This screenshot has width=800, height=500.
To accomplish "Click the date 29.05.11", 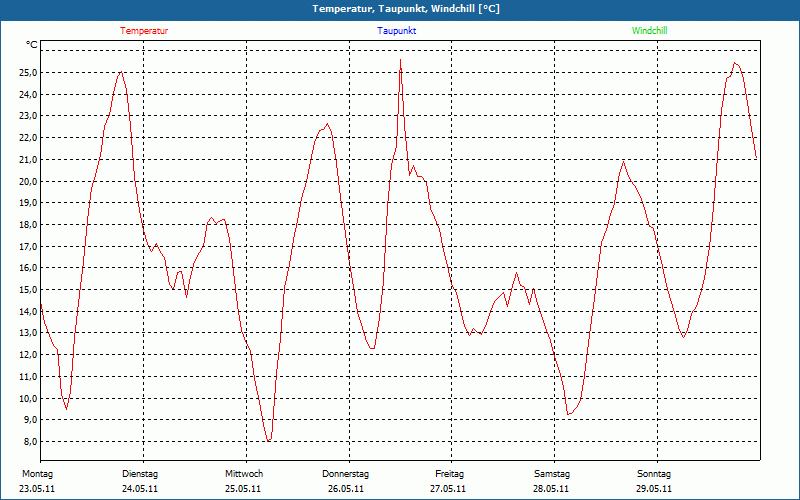I will (x=654, y=489).
